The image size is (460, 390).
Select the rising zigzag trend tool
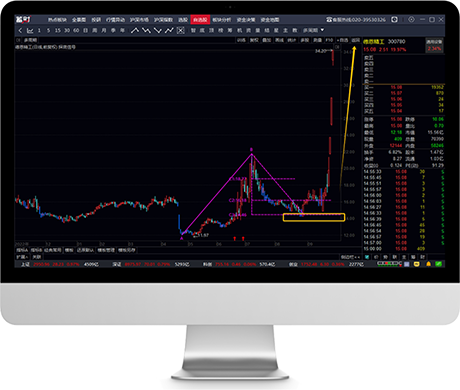pyautogui.click(x=169, y=31)
